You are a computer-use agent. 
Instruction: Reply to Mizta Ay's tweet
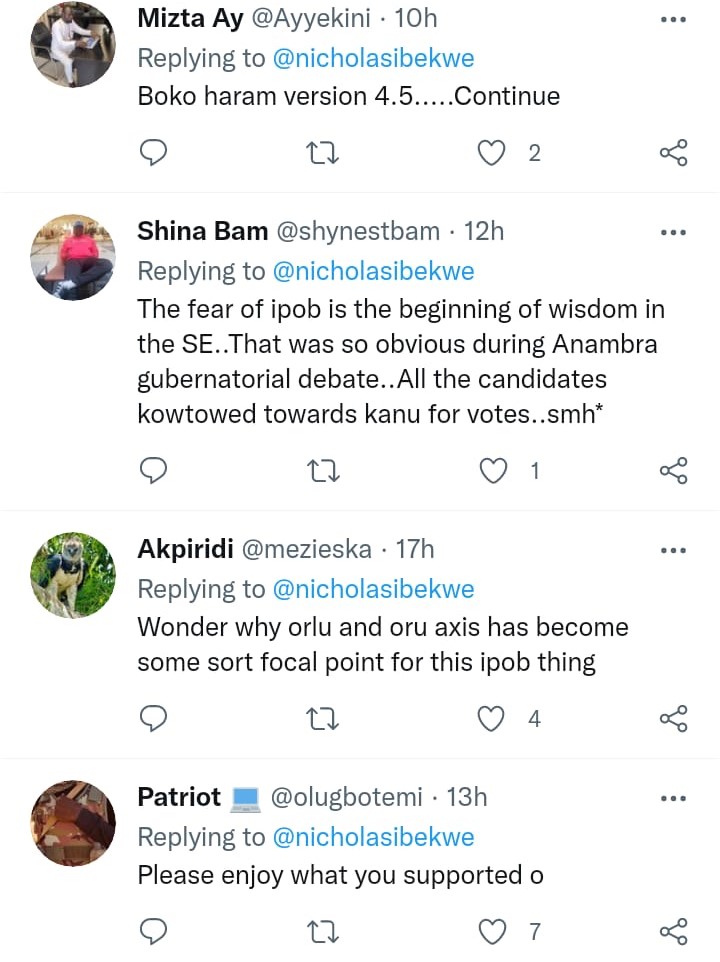pyautogui.click(x=152, y=153)
